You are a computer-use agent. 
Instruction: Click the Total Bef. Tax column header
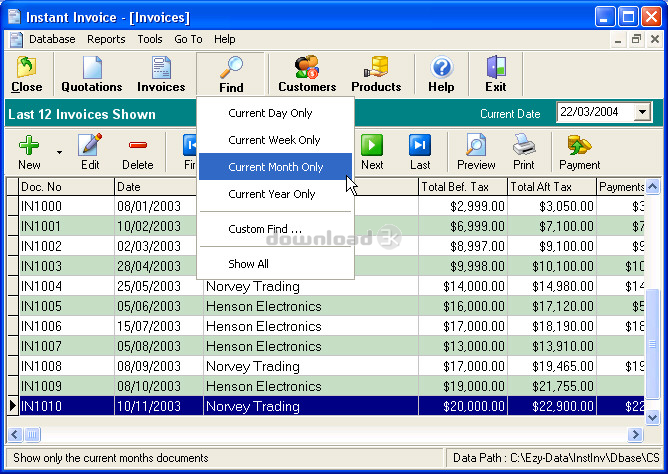pyautogui.click(x=463, y=187)
